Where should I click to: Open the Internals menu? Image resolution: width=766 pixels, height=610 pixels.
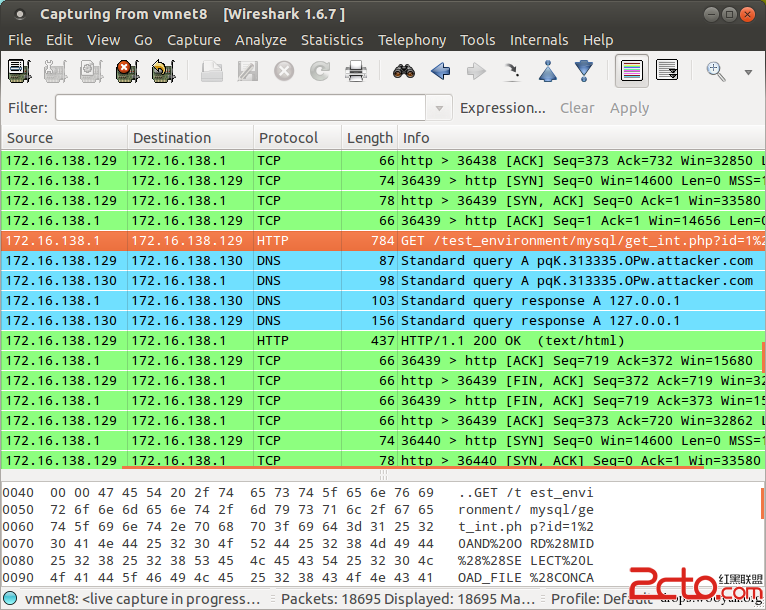point(539,40)
